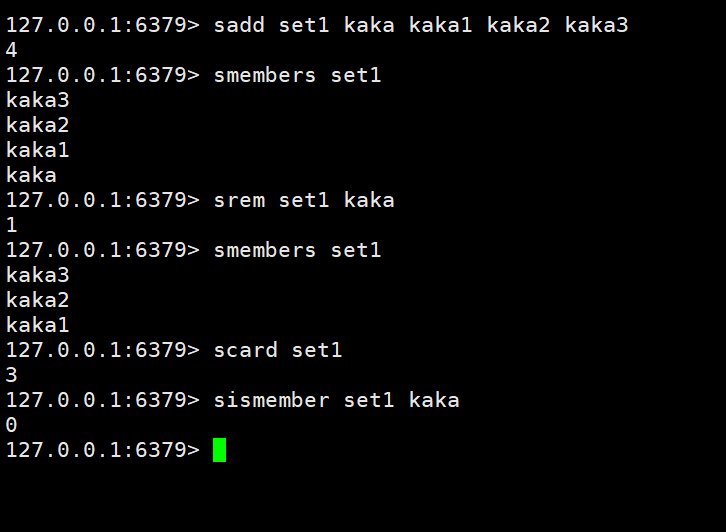The width and height of the screenshot is (726, 532).
Task: Select kaka1 in first smembers output
Action: point(38,150)
